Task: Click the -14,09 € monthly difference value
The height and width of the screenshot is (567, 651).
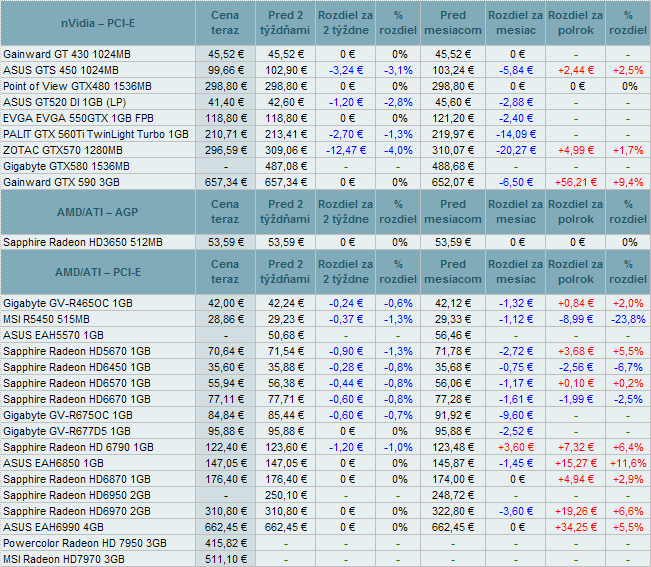Action: coord(516,134)
